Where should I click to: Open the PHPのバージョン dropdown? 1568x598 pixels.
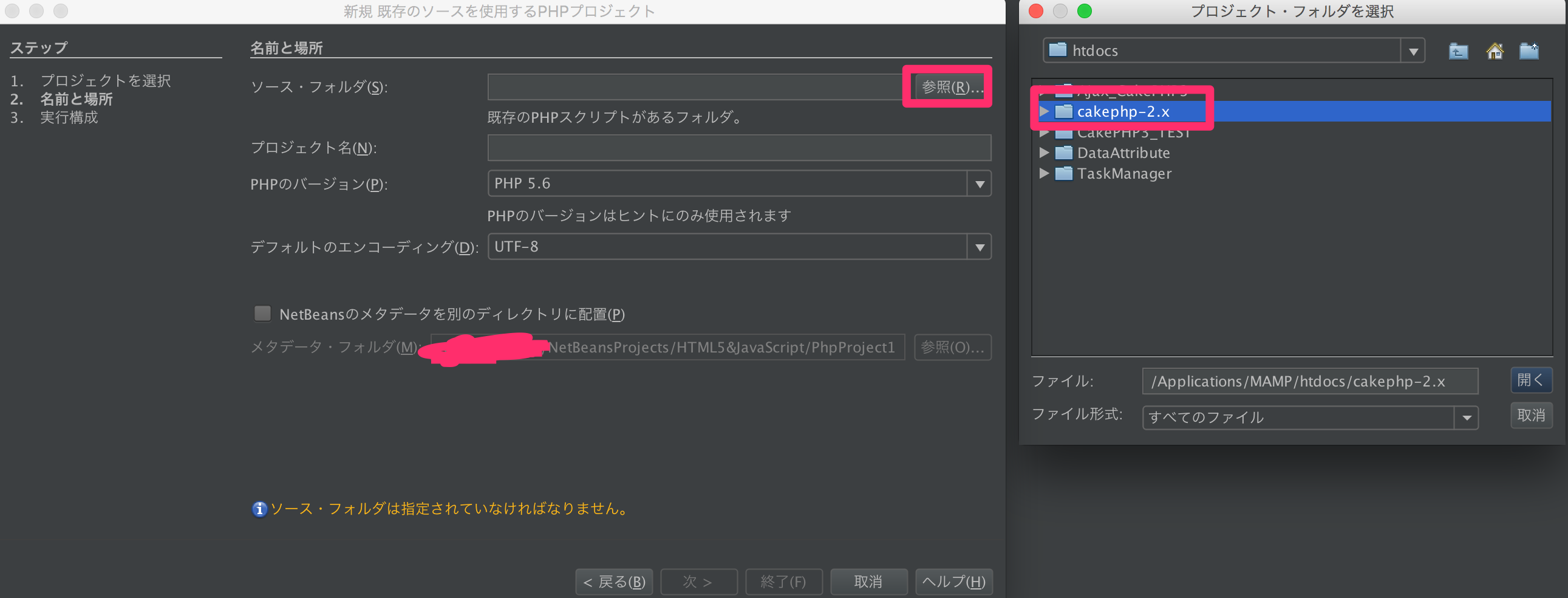[979, 184]
